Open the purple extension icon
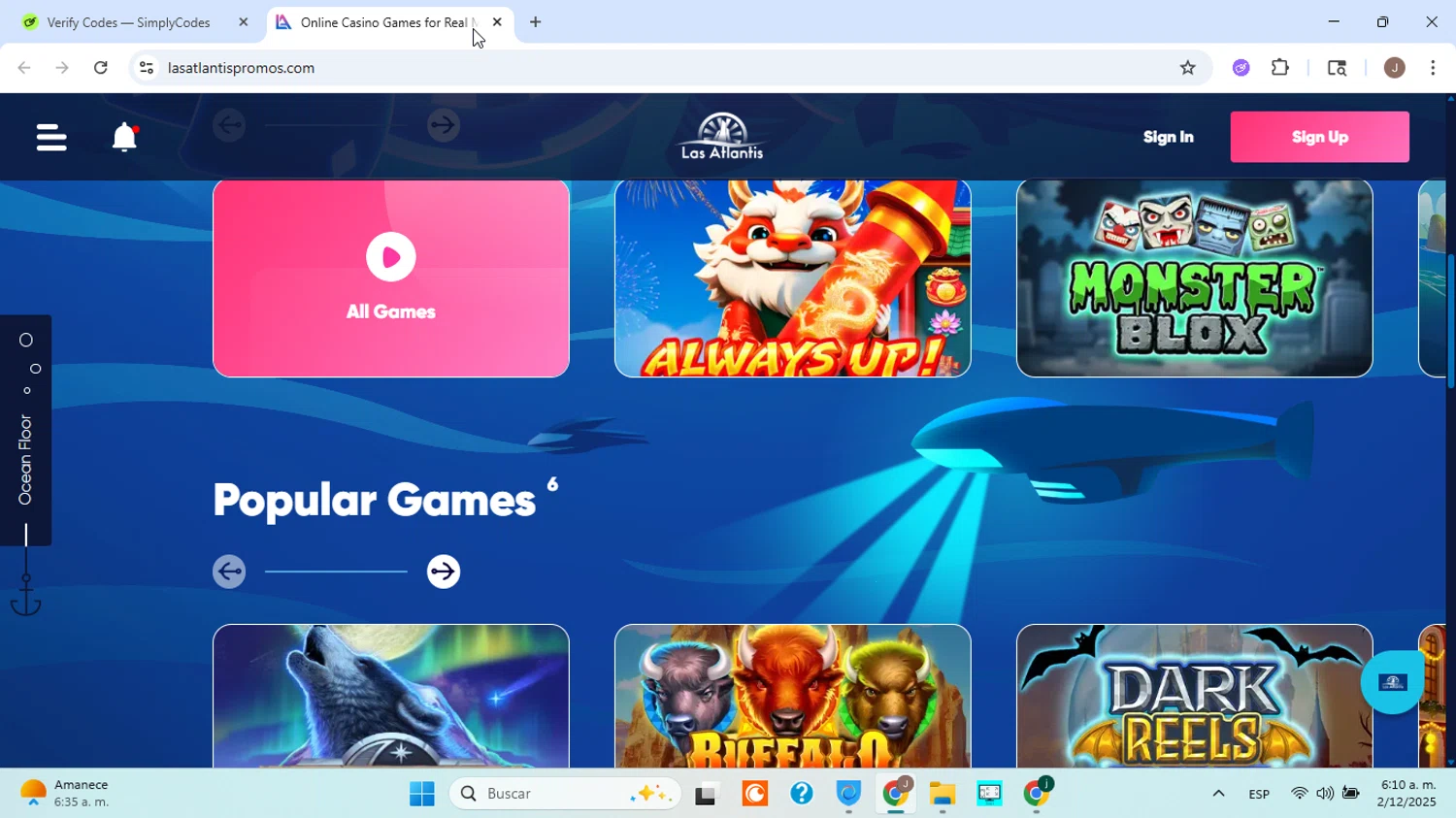This screenshot has width=1456, height=818. [1241, 68]
